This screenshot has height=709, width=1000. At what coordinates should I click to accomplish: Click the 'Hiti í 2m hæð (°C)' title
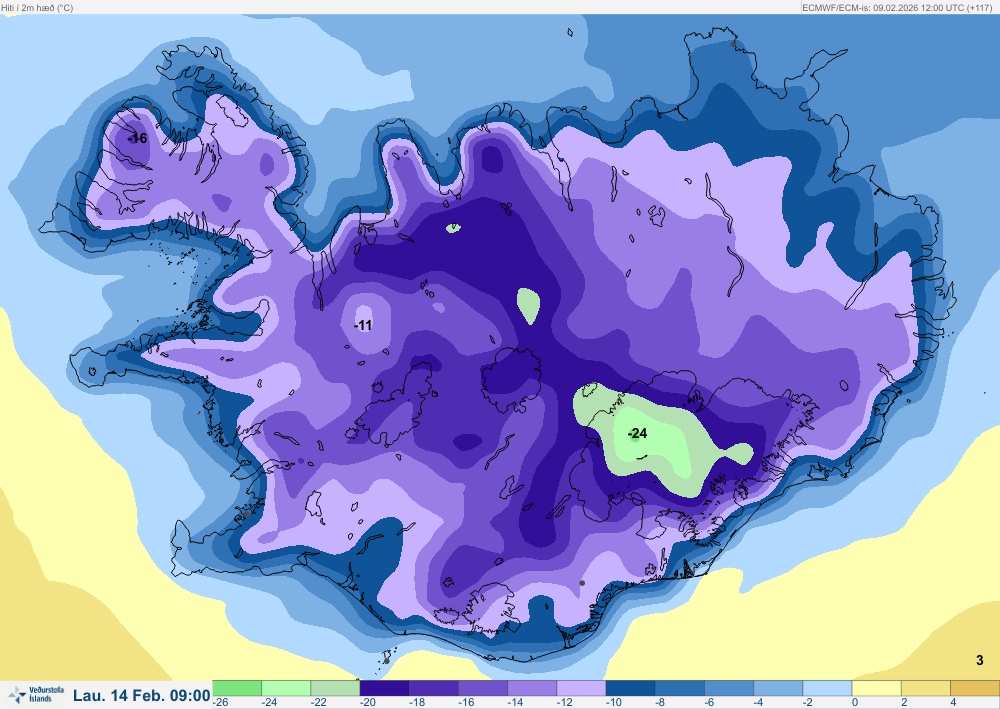point(38,8)
